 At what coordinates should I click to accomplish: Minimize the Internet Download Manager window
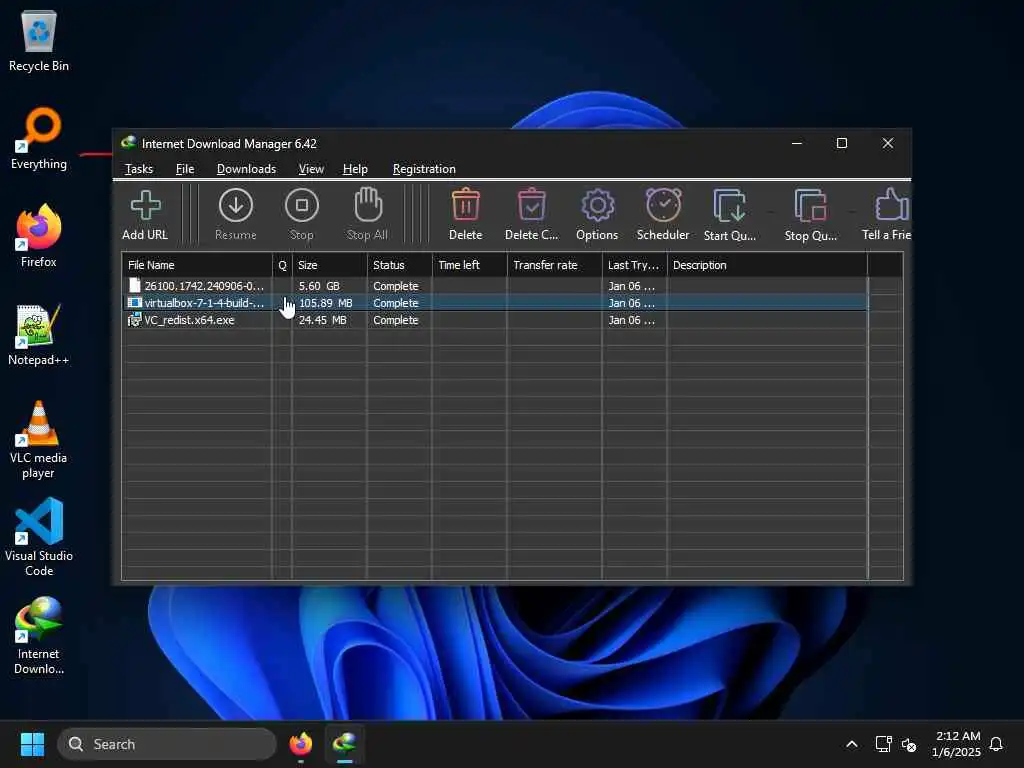tap(797, 143)
